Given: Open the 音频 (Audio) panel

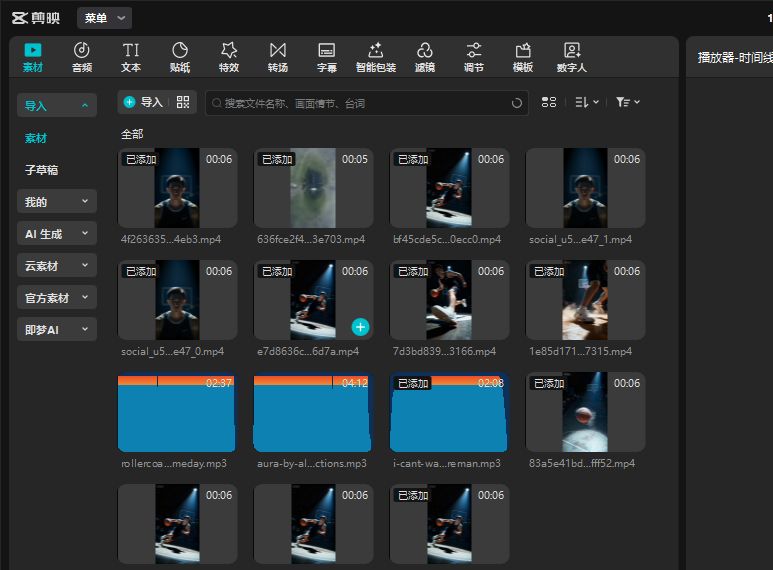Looking at the screenshot, I should click(x=82, y=57).
